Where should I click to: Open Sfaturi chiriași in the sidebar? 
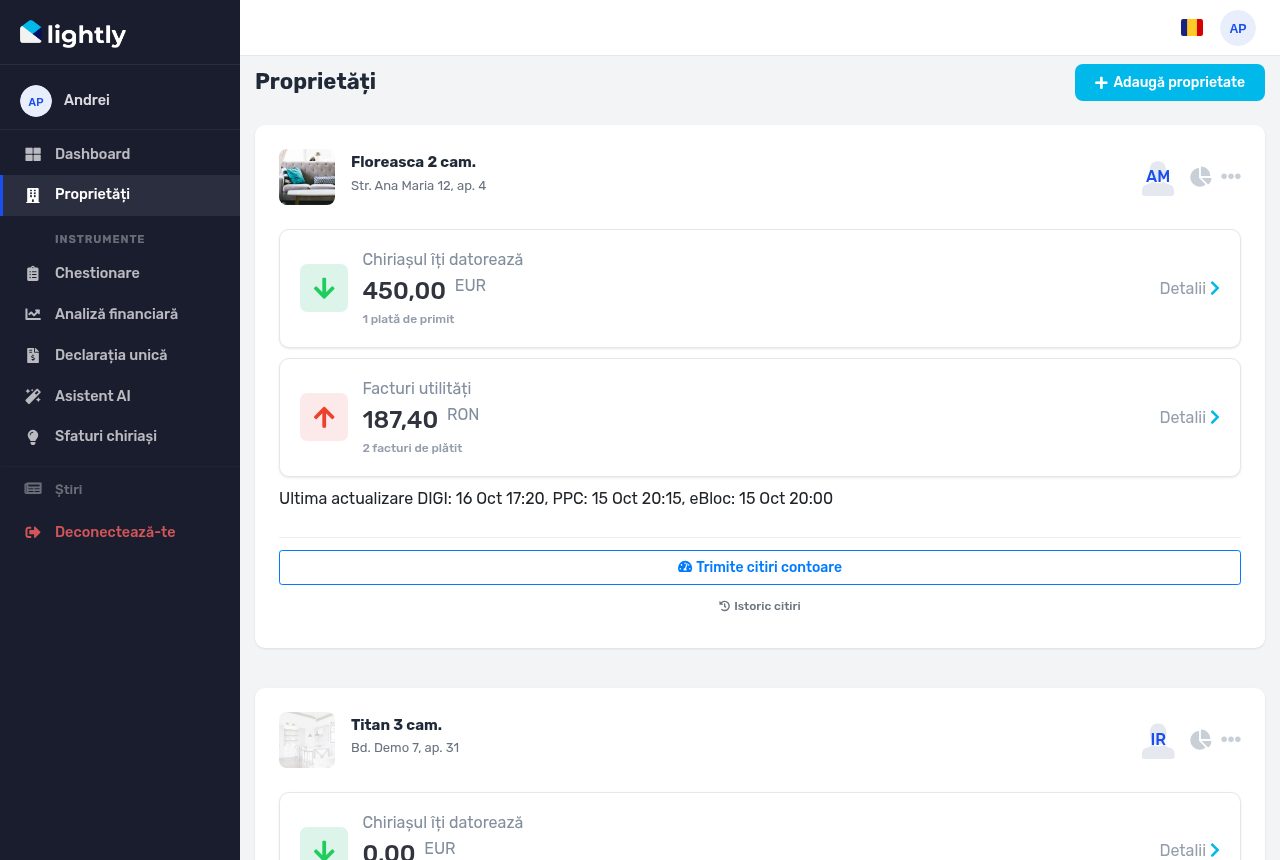point(120,436)
